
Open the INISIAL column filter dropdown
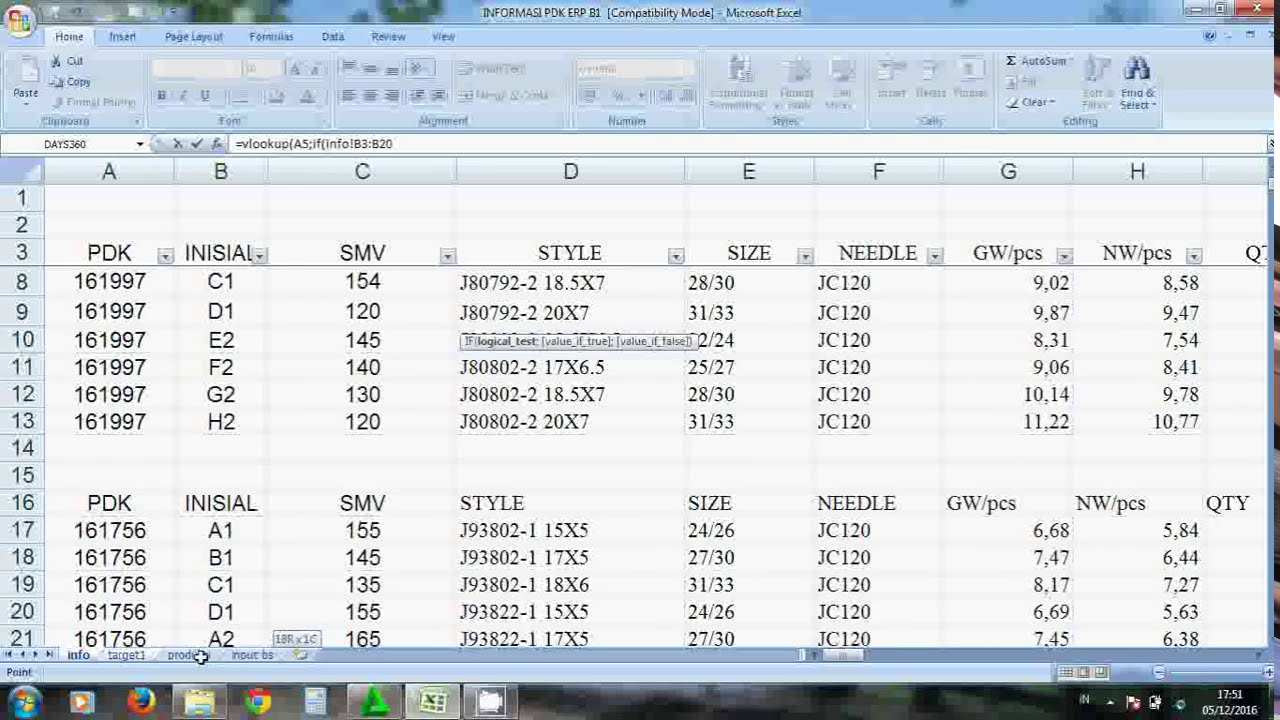click(x=260, y=256)
